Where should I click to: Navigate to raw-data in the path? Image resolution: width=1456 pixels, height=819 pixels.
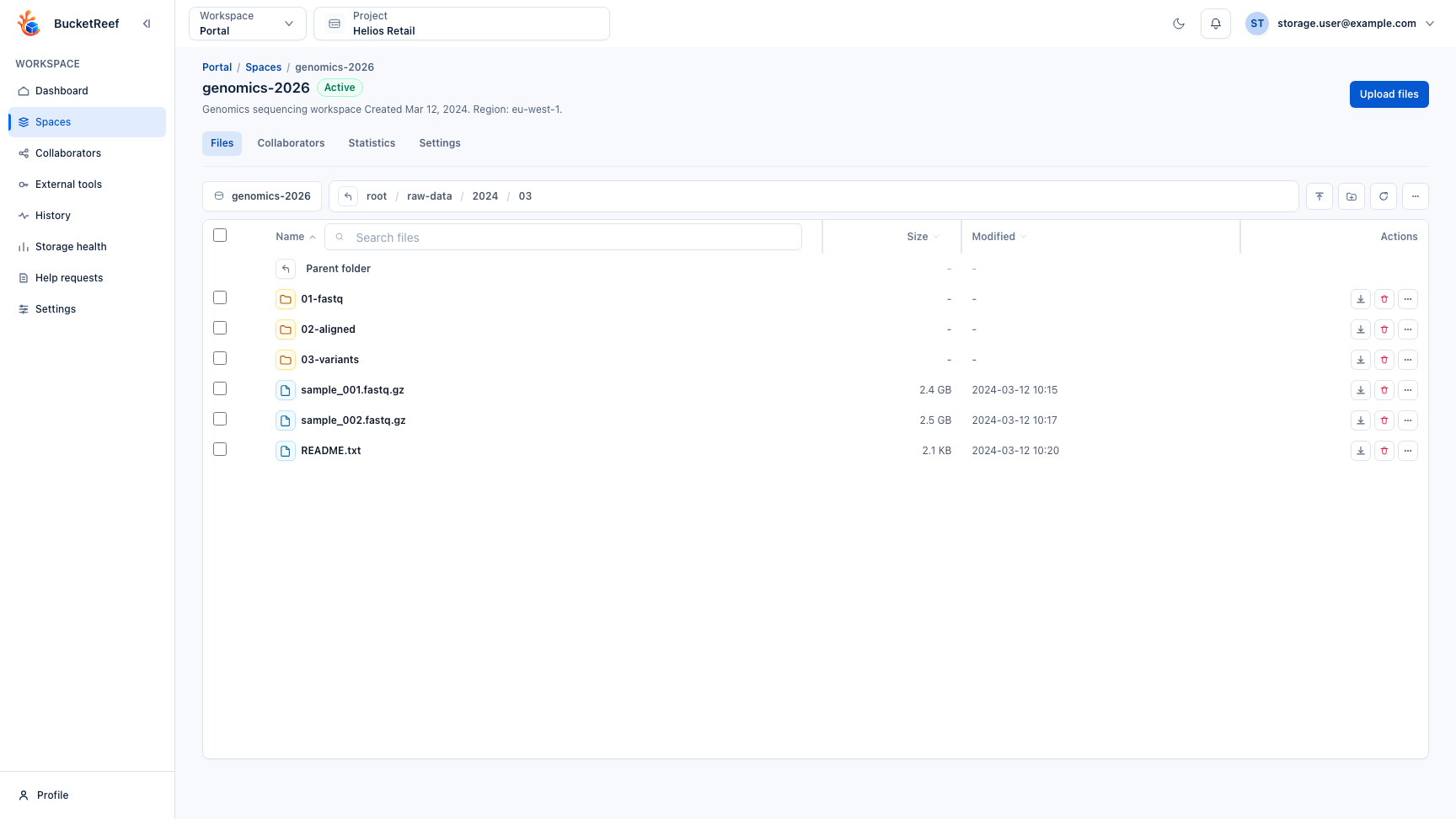click(430, 196)
